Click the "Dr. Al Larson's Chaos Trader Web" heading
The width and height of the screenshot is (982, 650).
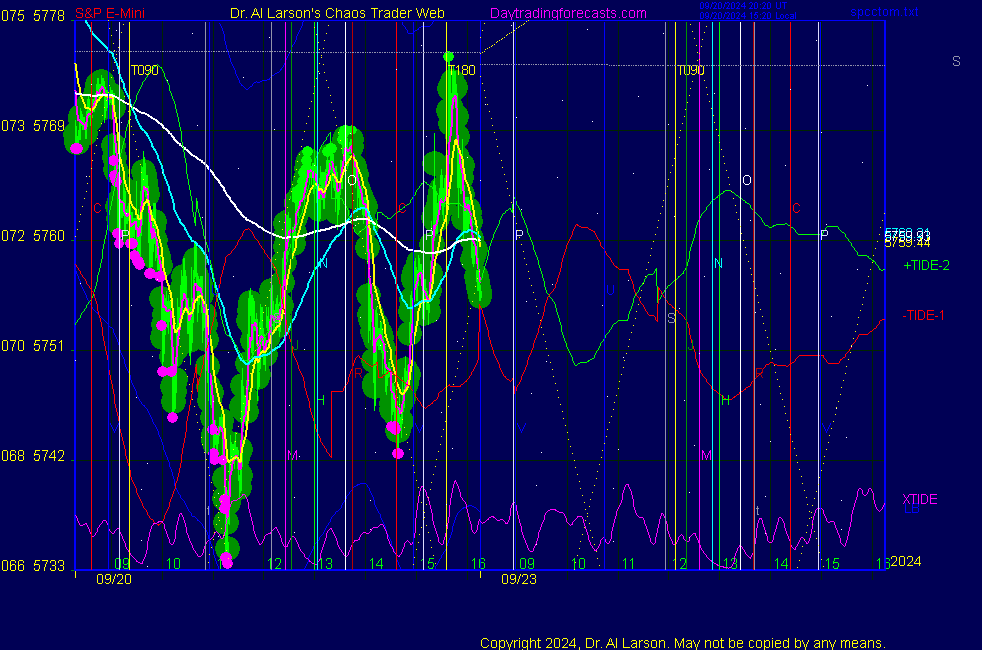(x=337, y=13)
